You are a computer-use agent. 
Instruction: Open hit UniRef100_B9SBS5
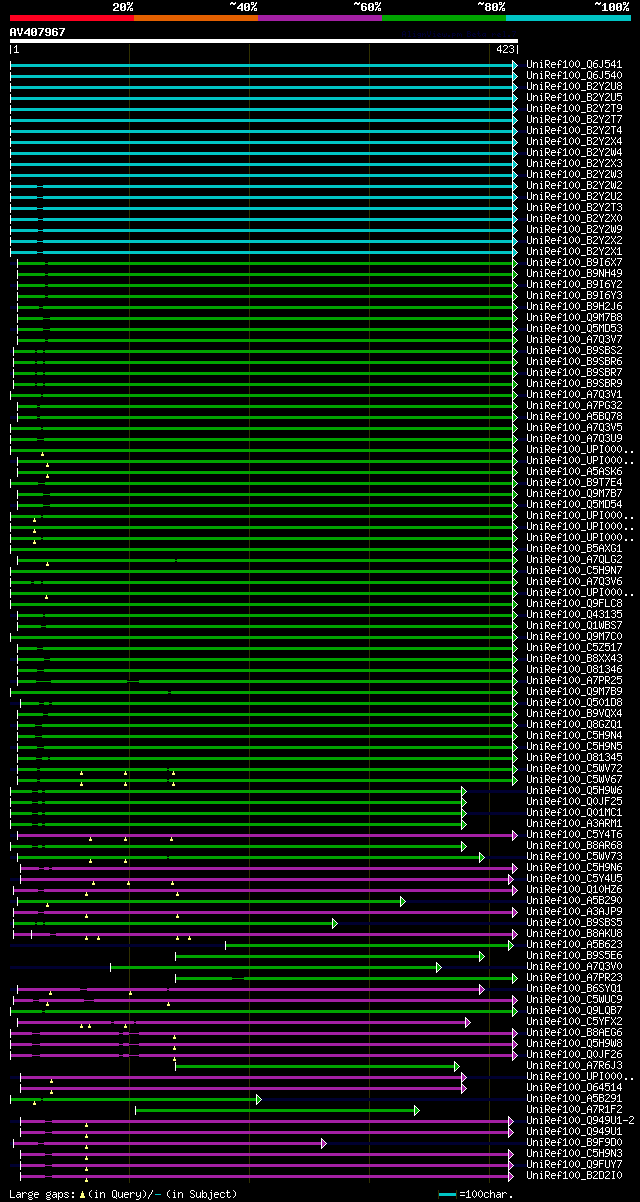point(575,922)
